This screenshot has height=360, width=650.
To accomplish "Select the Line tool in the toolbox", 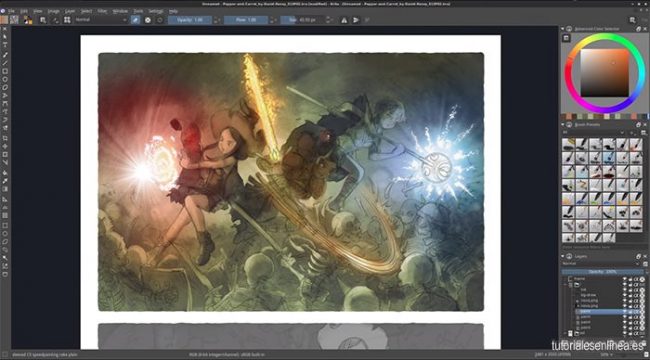I will point(5,63).
